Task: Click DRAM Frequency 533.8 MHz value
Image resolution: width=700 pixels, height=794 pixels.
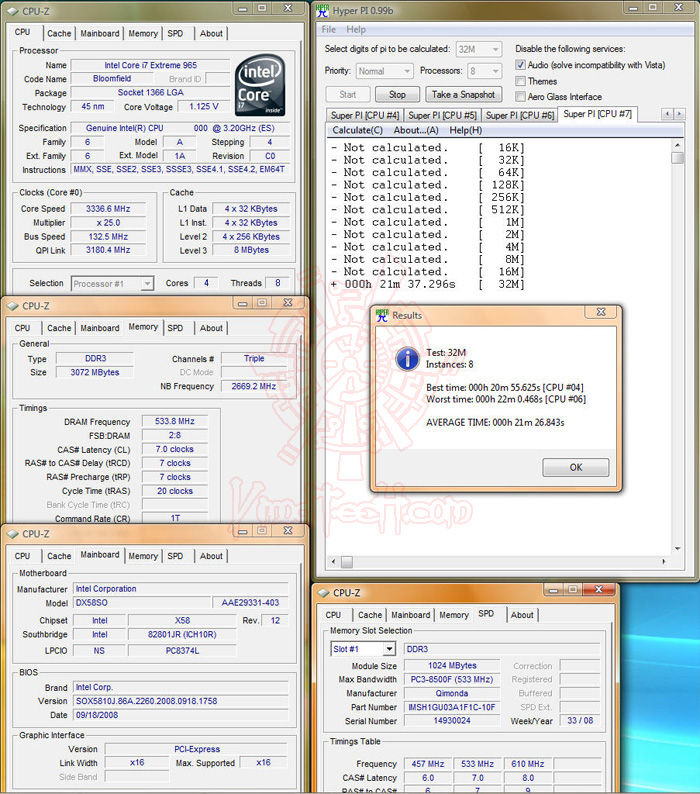Action: click(x=175, y=421)
